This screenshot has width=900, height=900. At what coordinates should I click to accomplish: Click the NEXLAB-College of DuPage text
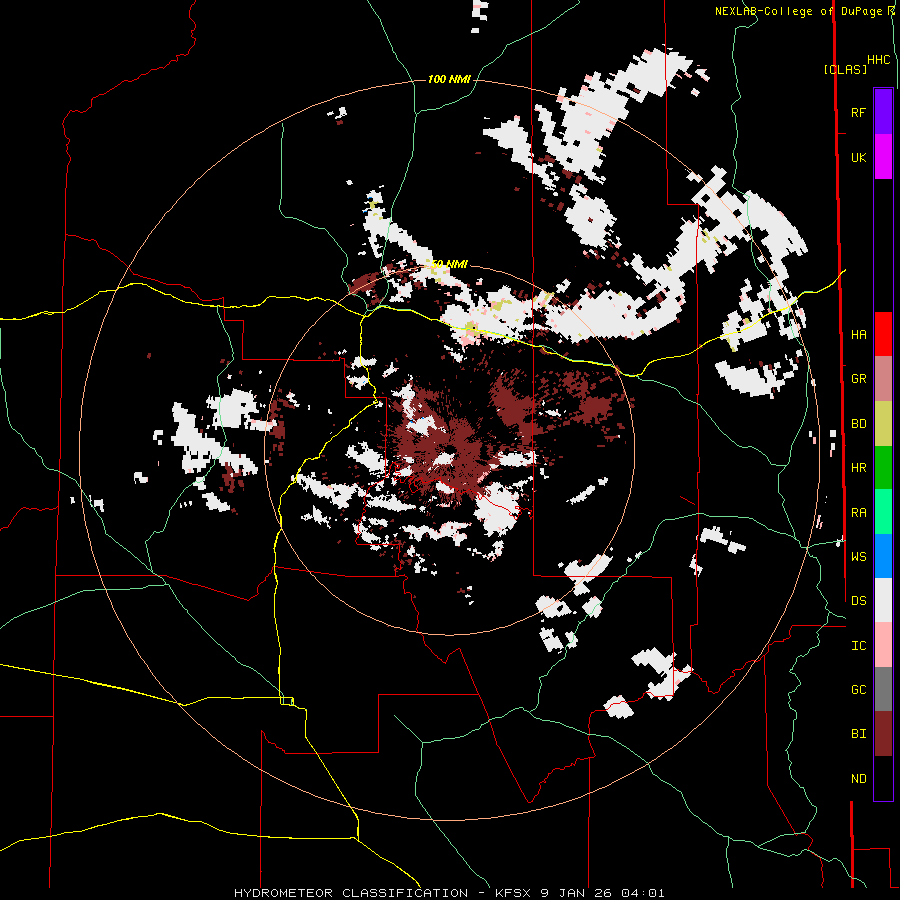[799, 11]
